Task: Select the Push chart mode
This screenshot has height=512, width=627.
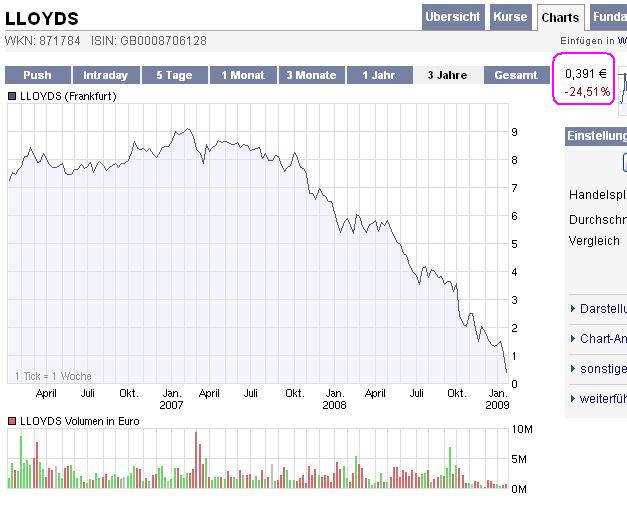Action: click(38, 75)
